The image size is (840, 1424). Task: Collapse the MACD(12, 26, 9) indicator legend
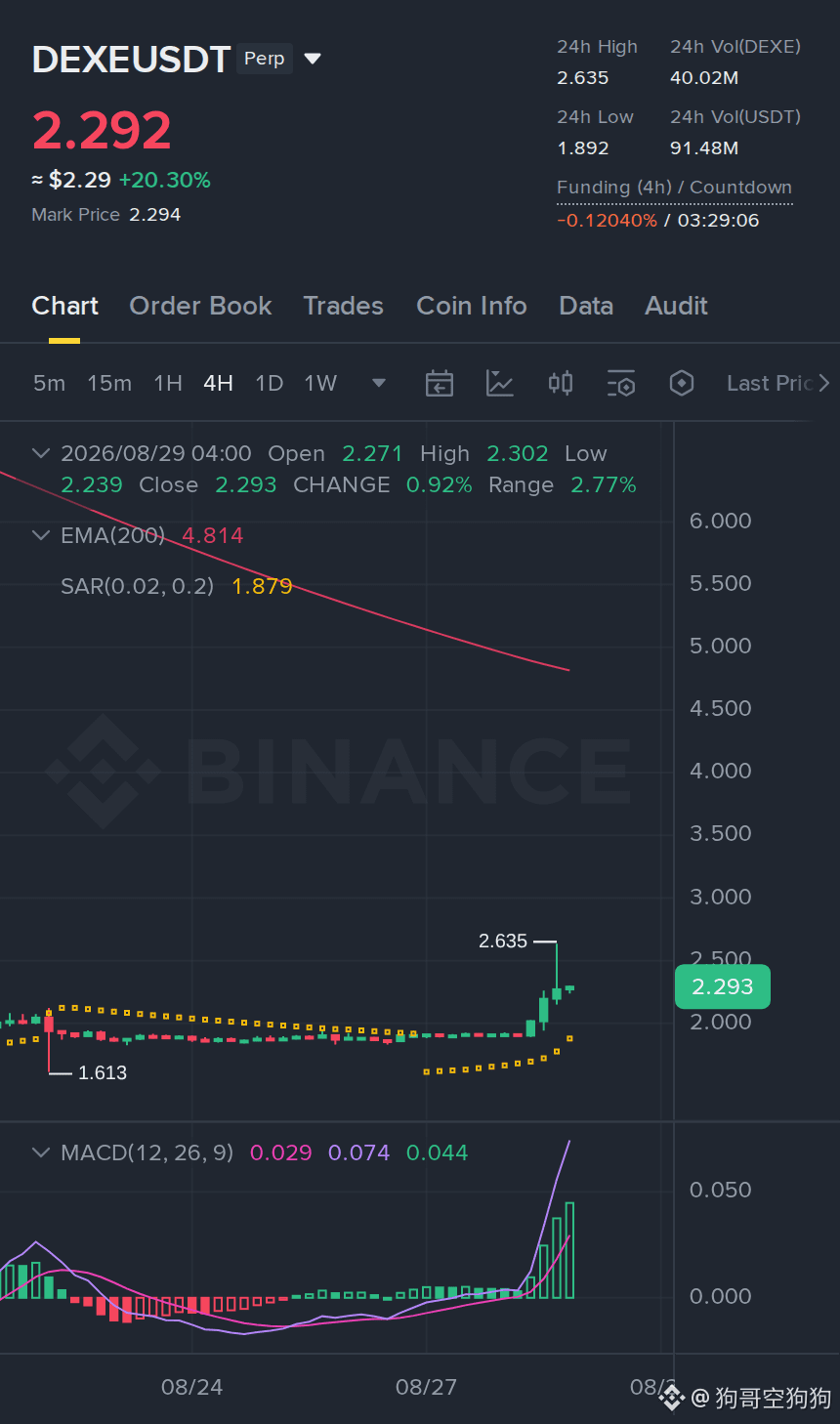(x=41, y=1152)
